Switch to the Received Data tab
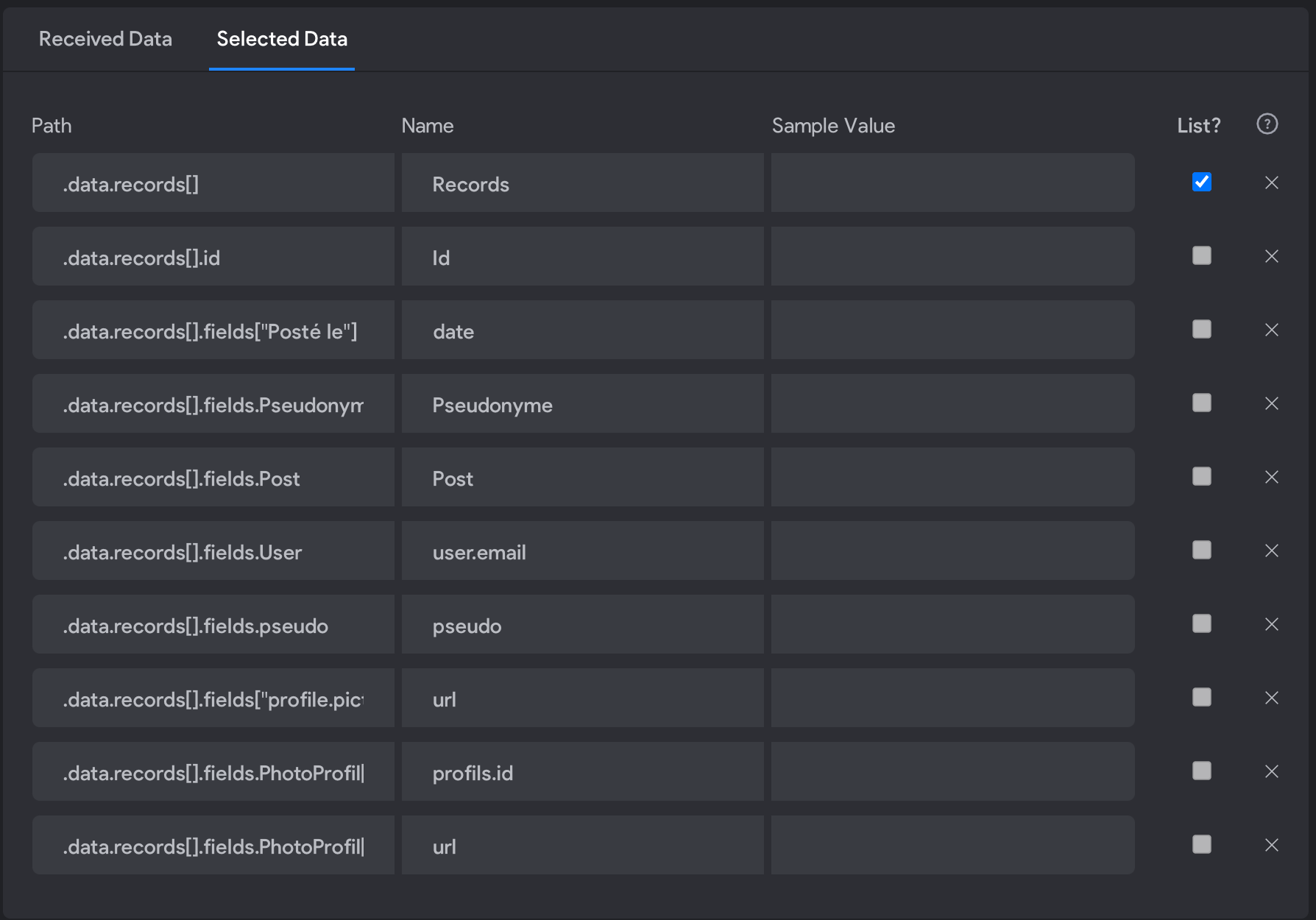The width and height of the screenshot is (1316, 920). 105,39
